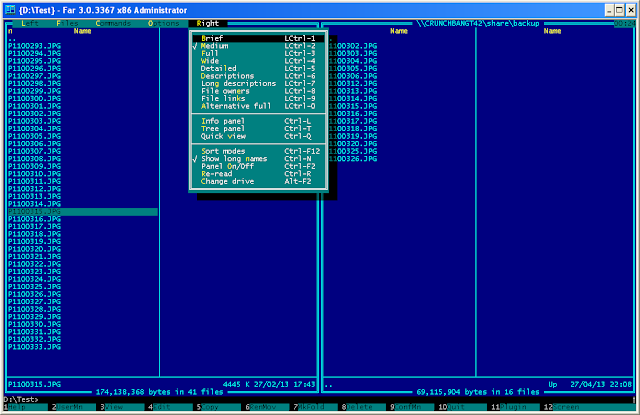Select file P1100307.JPG in left panel
Image resolution: width=640 pixels, height=415 pixels.
click(34, 151)
